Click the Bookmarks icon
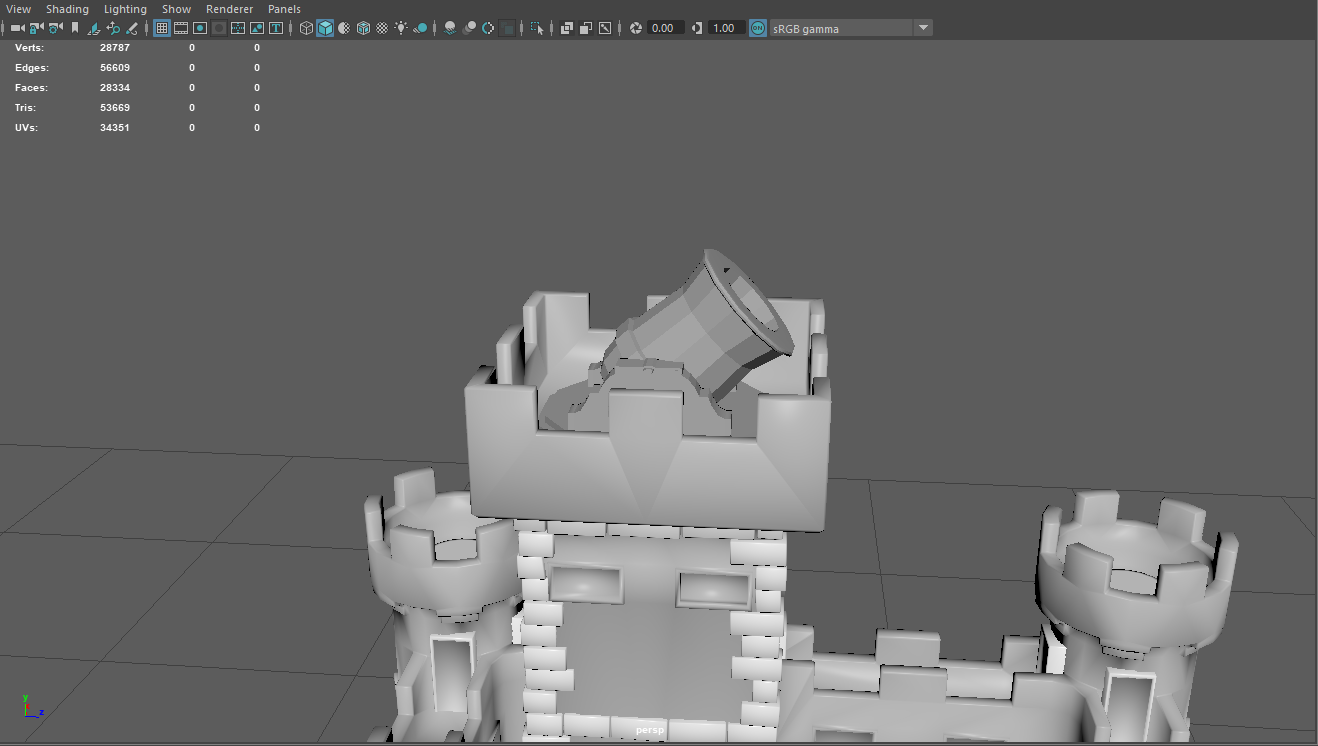 coord(75,28)
